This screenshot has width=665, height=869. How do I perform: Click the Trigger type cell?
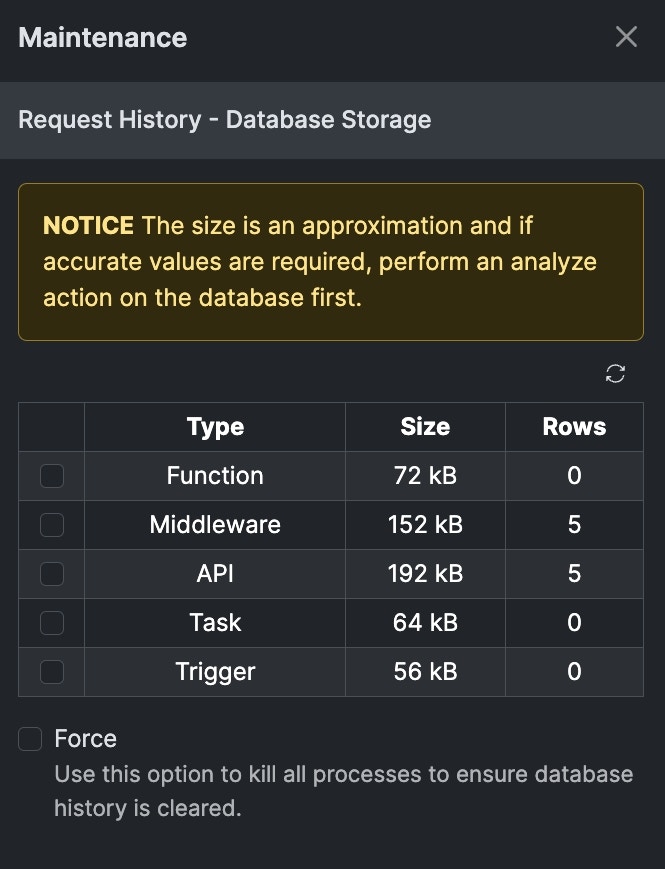tap(215, 672)
